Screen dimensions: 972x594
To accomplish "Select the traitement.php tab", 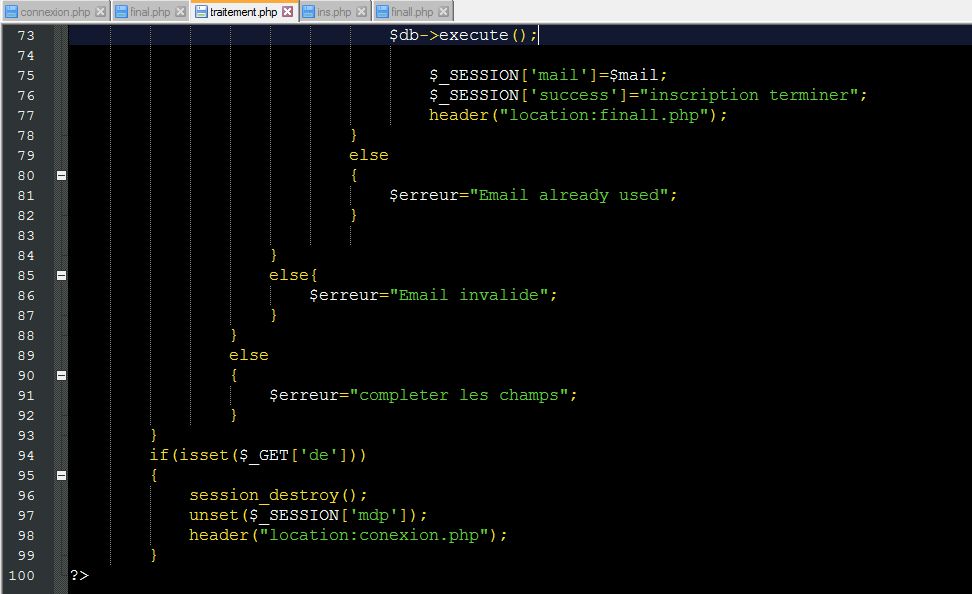I will [243, 12].
